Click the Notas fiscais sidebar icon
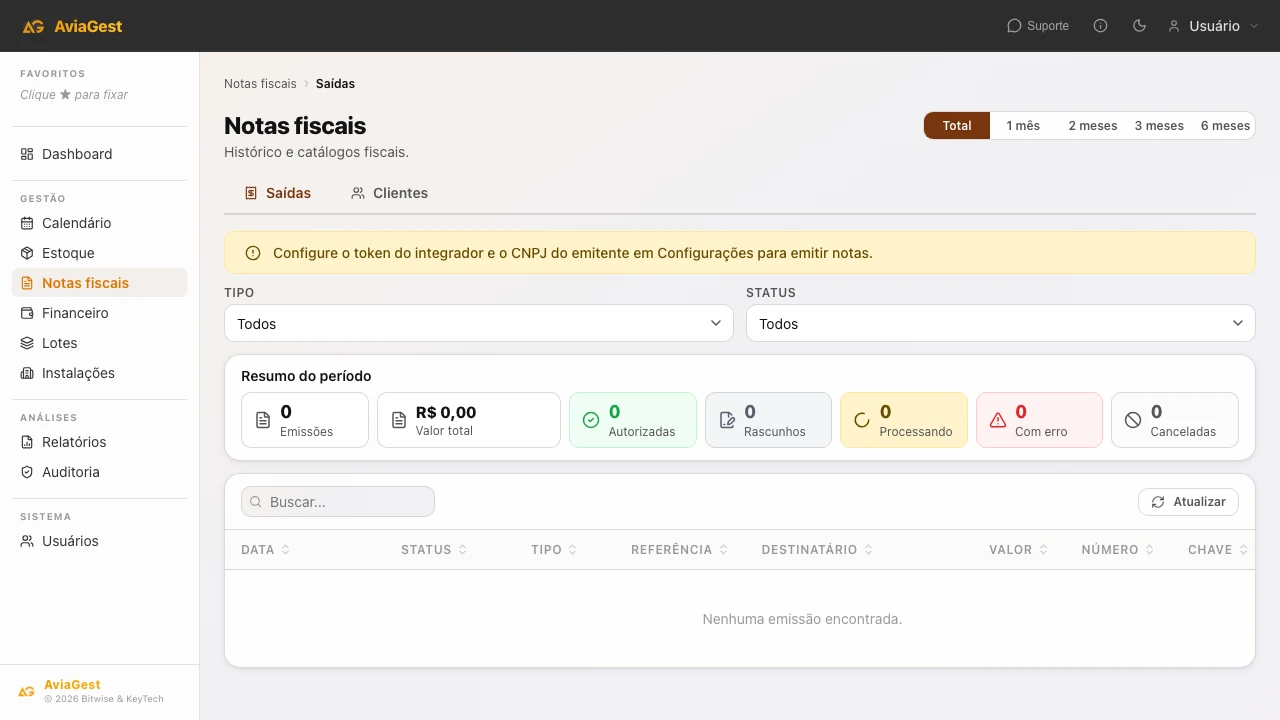This screenshot has height=720, width=1280. tap(27, 283)
